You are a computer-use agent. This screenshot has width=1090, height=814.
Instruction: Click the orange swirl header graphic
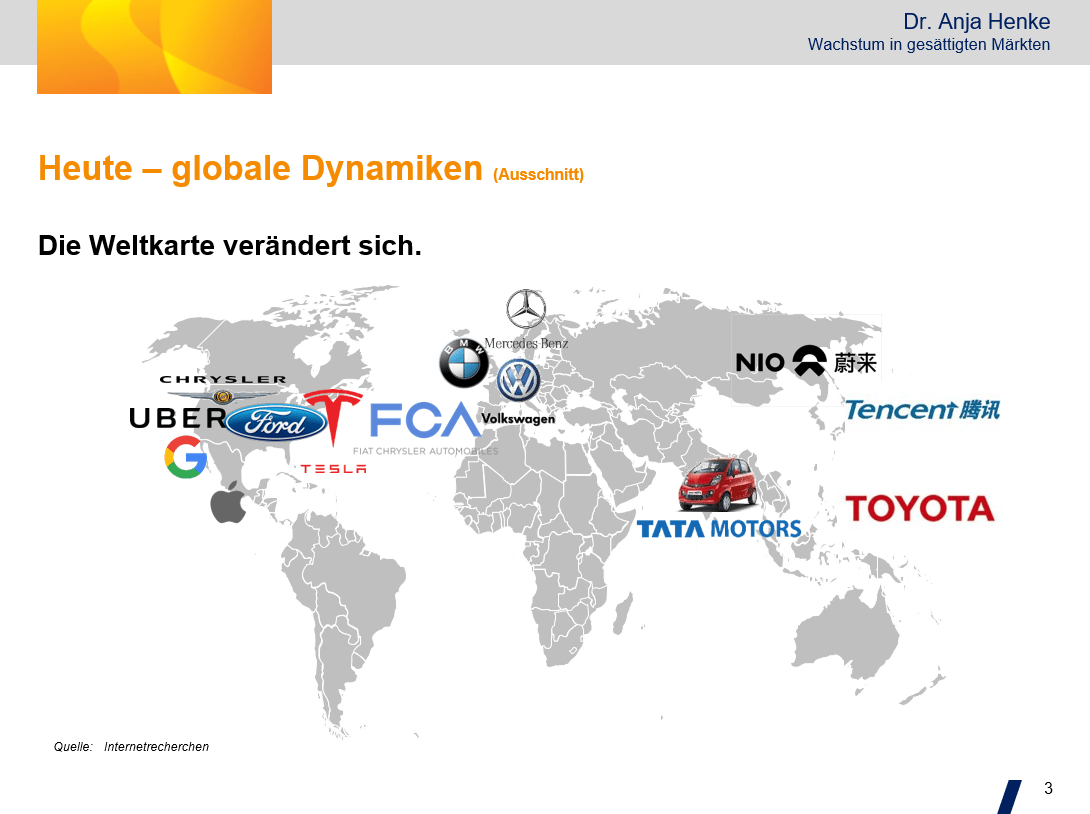(x=154, y=47)
